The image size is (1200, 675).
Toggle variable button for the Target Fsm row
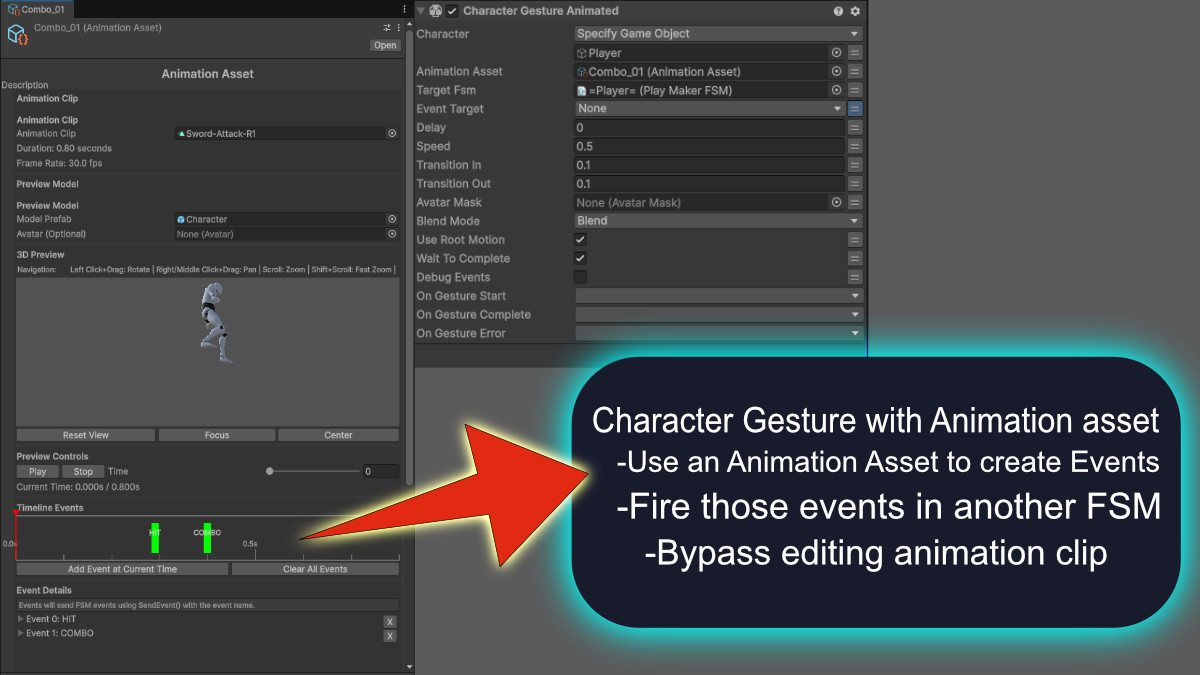855,90
